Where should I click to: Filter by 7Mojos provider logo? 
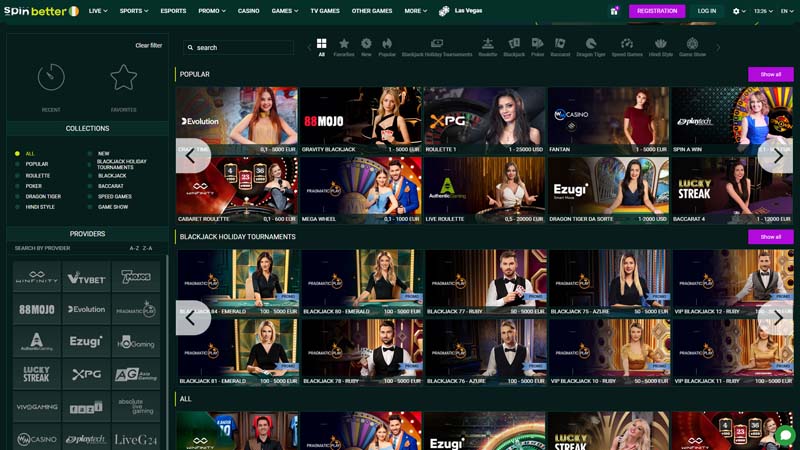[136, 277]
